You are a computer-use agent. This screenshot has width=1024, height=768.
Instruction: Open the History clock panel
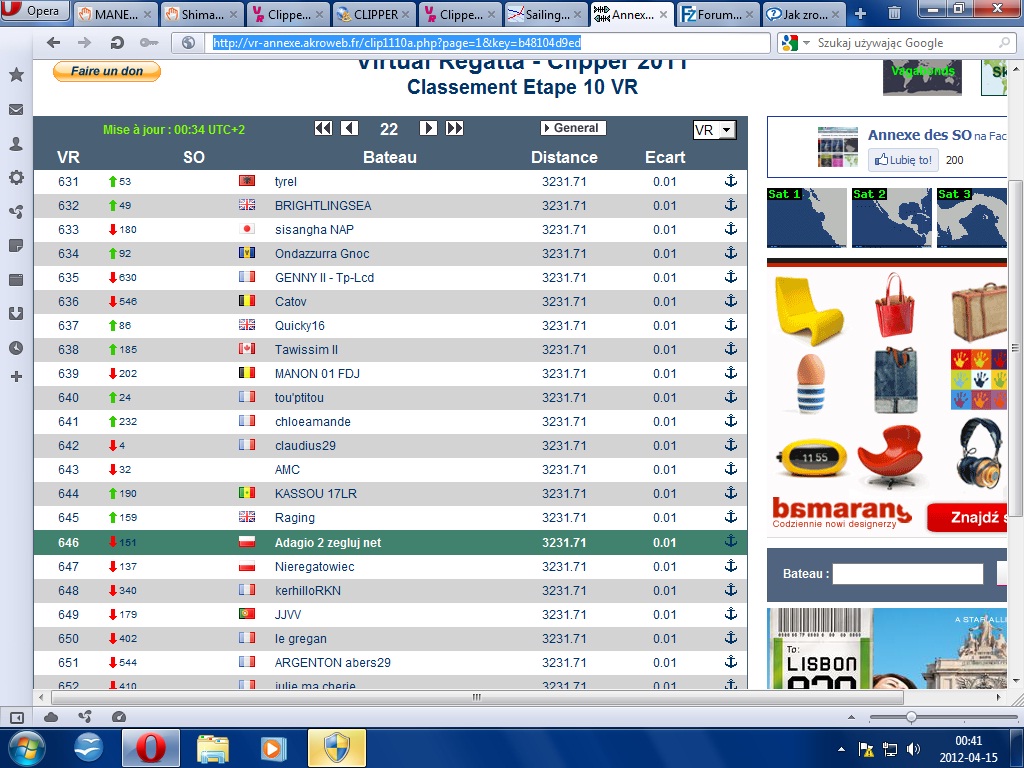click(16, 348)
